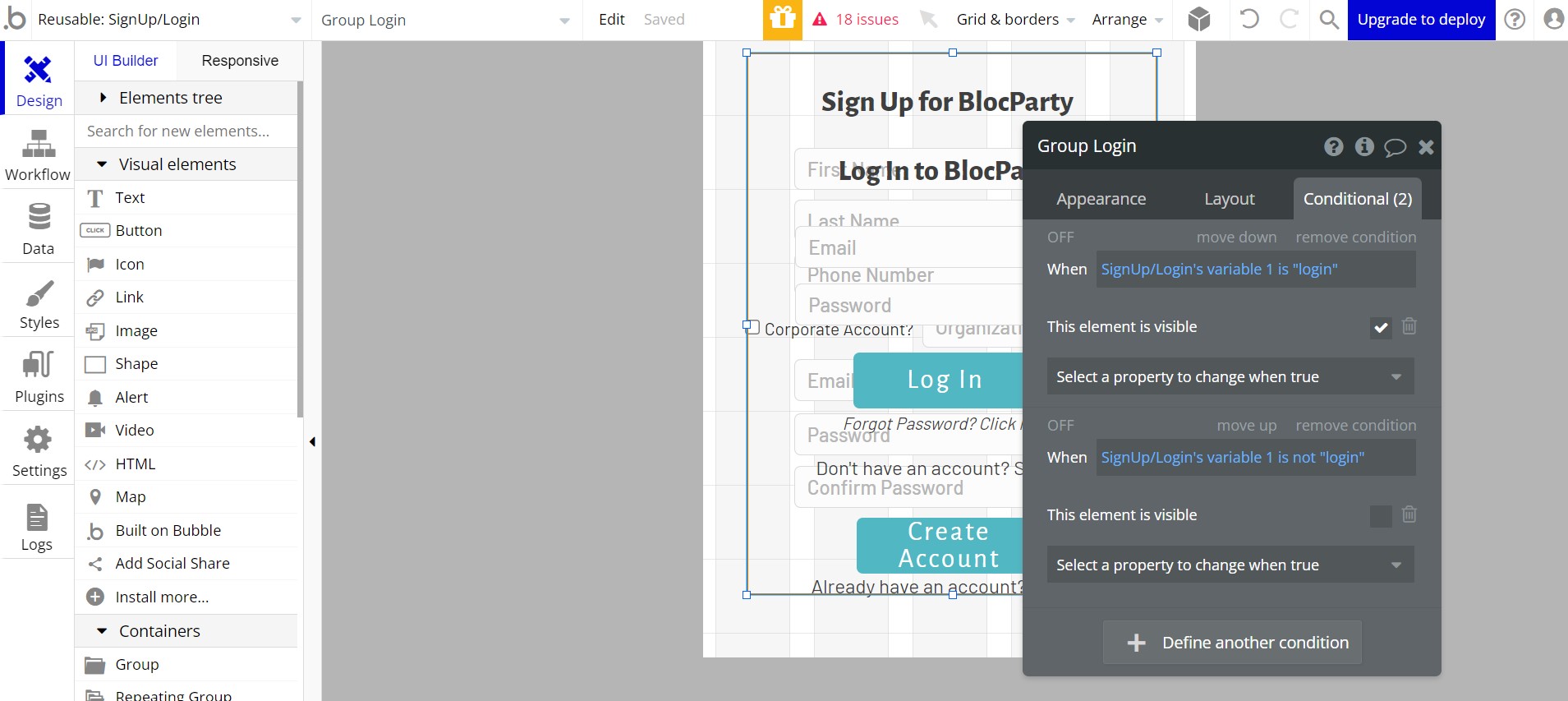Toggle OFF switch on second condition
This screenshot has width=1568, height=701.
pyautogui.click(x=1060, y=425)
